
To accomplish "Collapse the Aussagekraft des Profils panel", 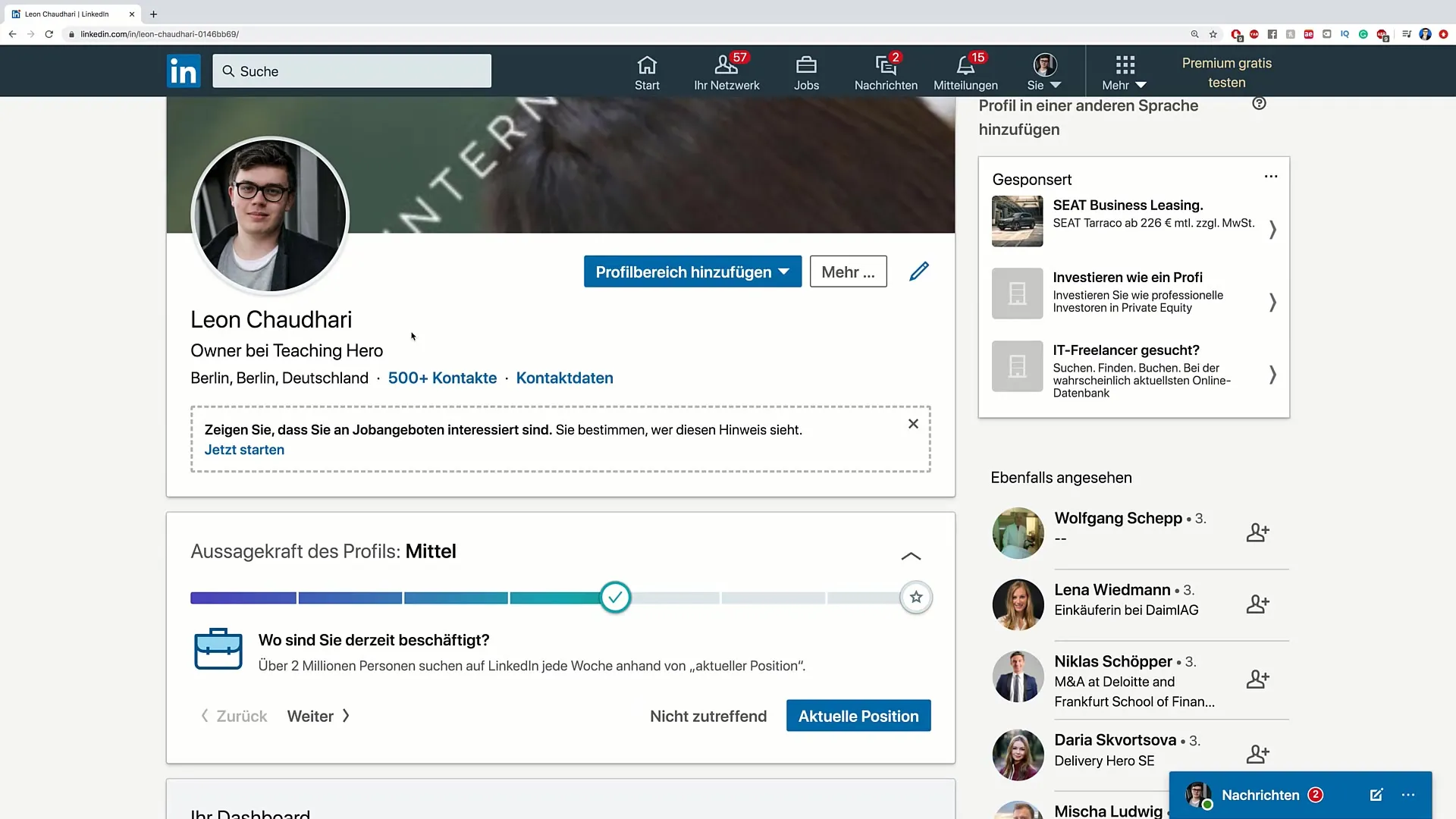I will point(911,556).
